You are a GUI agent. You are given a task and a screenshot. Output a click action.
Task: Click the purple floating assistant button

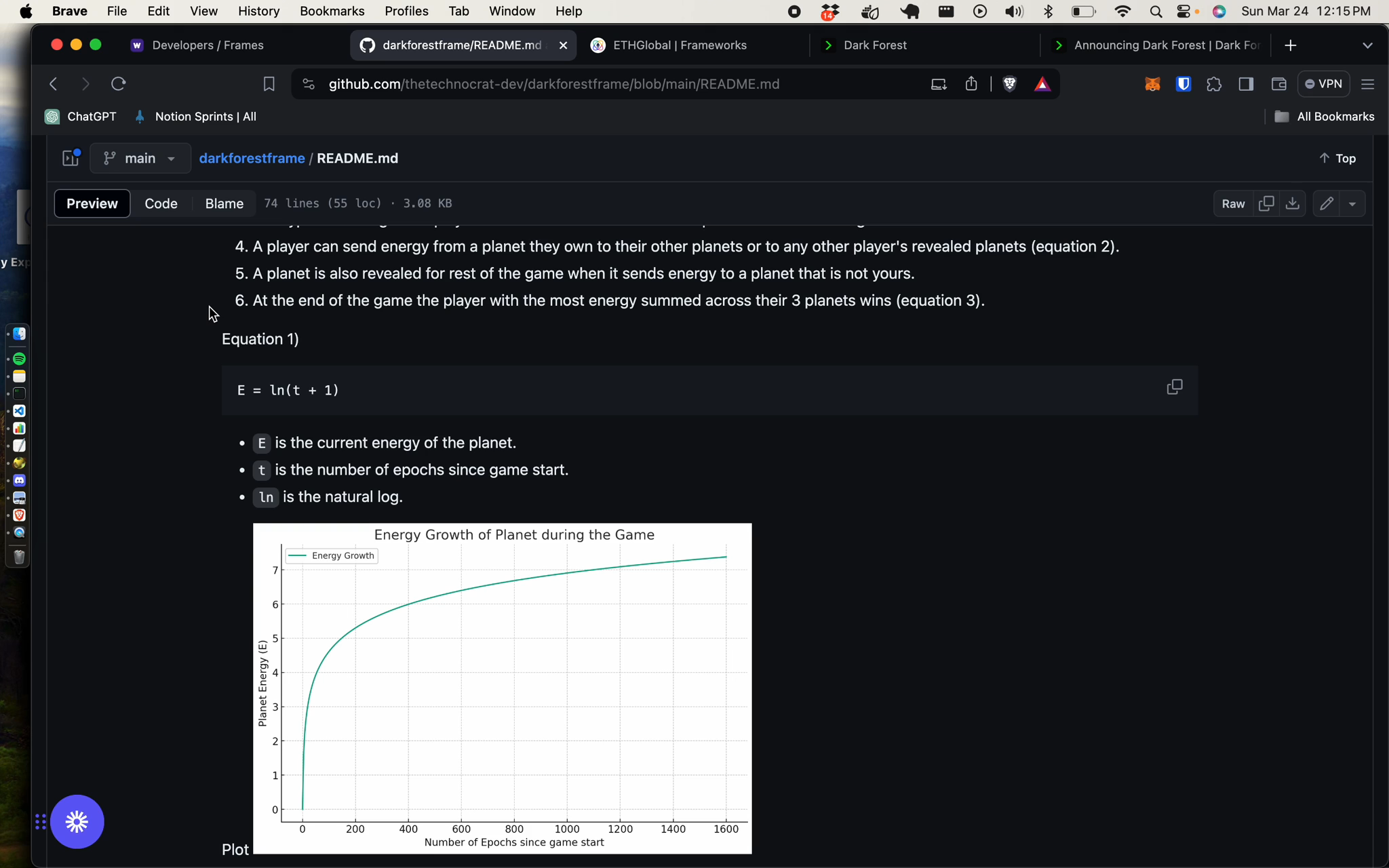click(77, 822)
